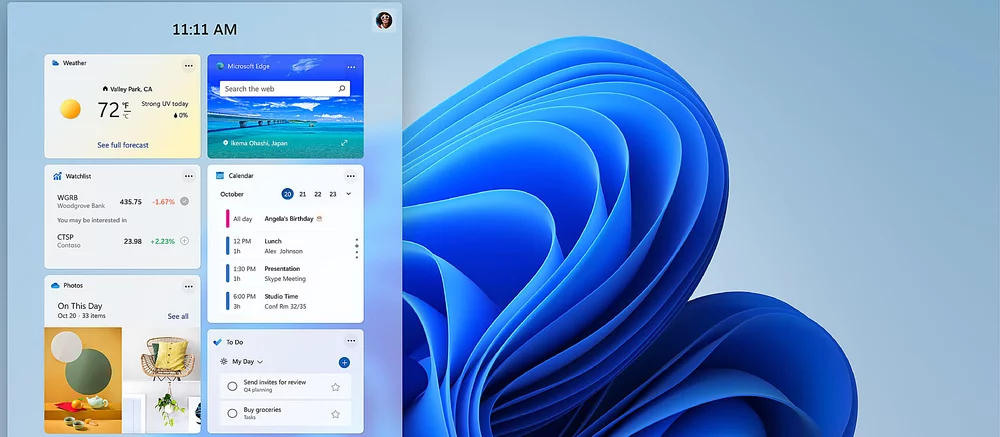The width and height of the screenshot is (1000, 437).
Task: Select date 21 in Calendar
Action: (303, 194)
